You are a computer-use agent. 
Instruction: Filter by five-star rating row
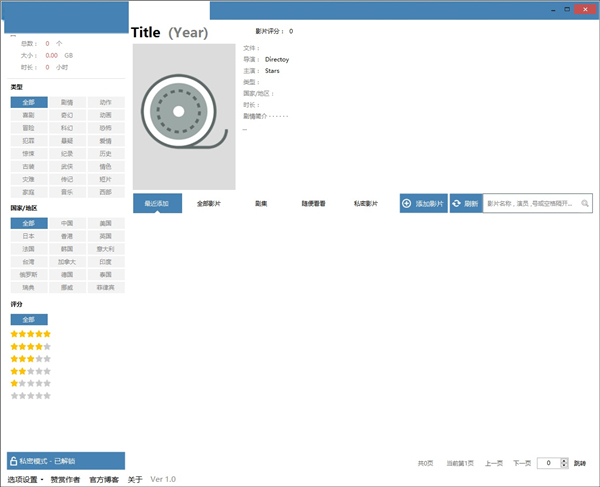click(x=30, y=334)
